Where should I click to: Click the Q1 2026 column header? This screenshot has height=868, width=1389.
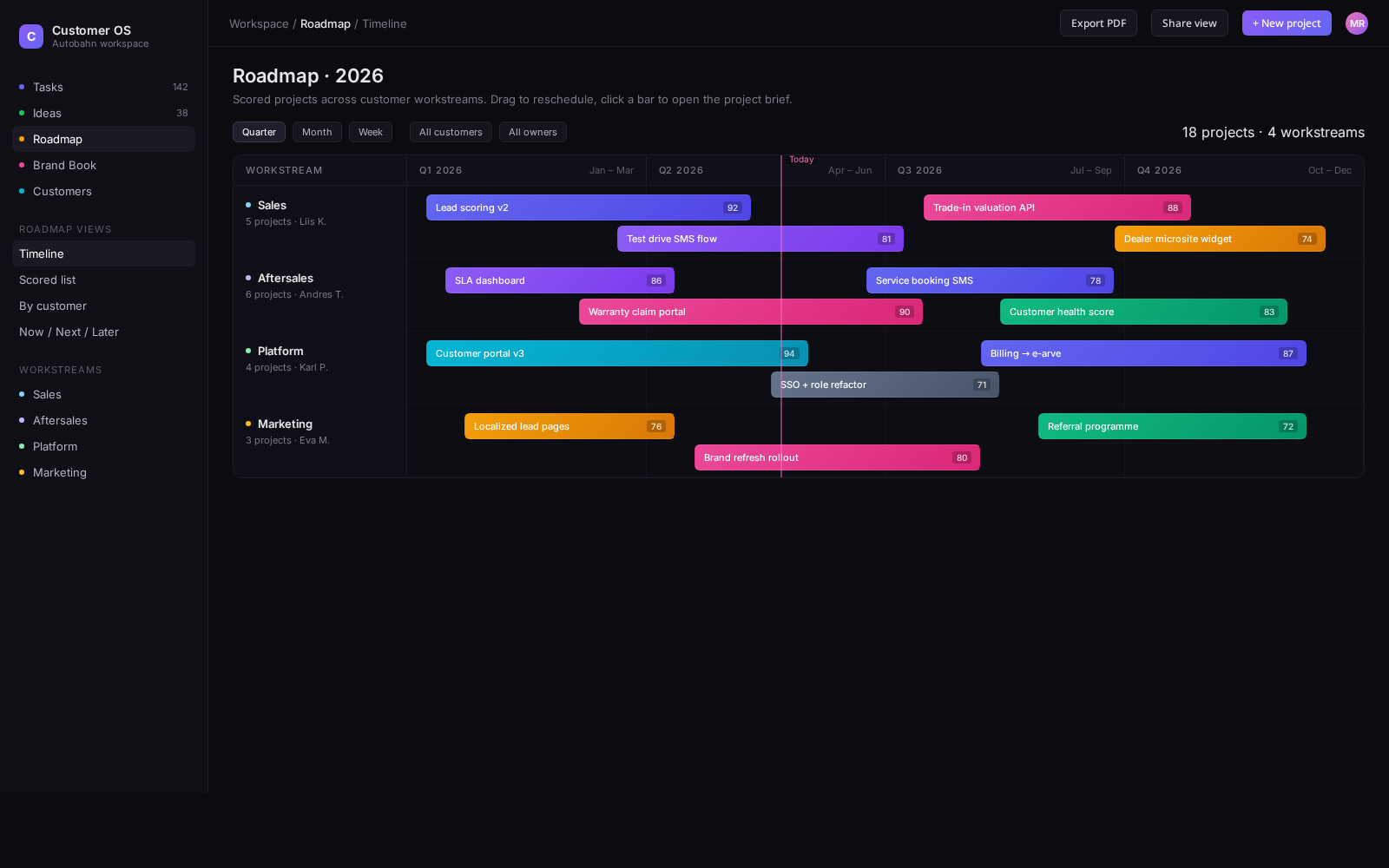click(x=526, y=170)
